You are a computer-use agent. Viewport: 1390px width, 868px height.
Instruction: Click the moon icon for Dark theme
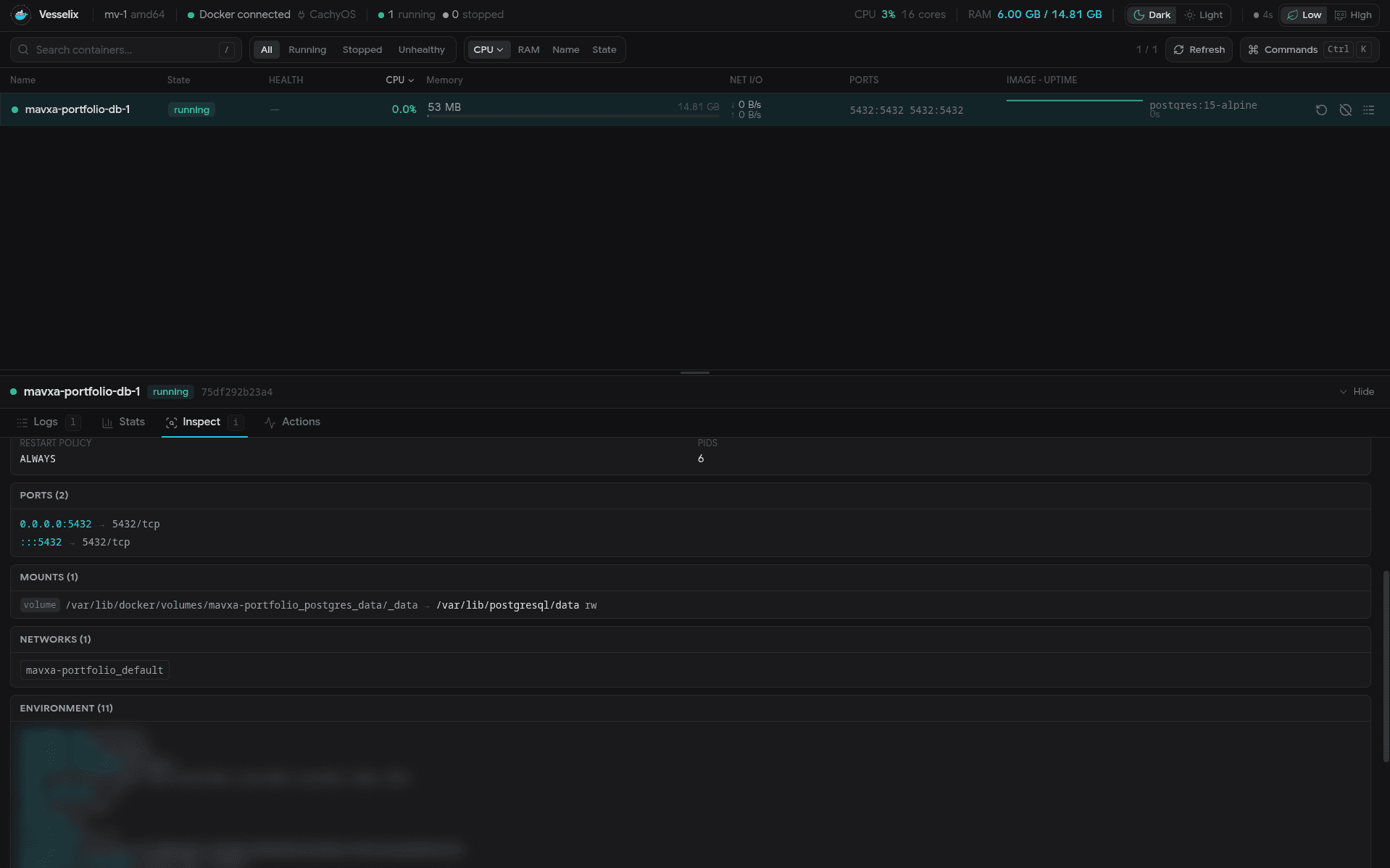coord(1139,15)
